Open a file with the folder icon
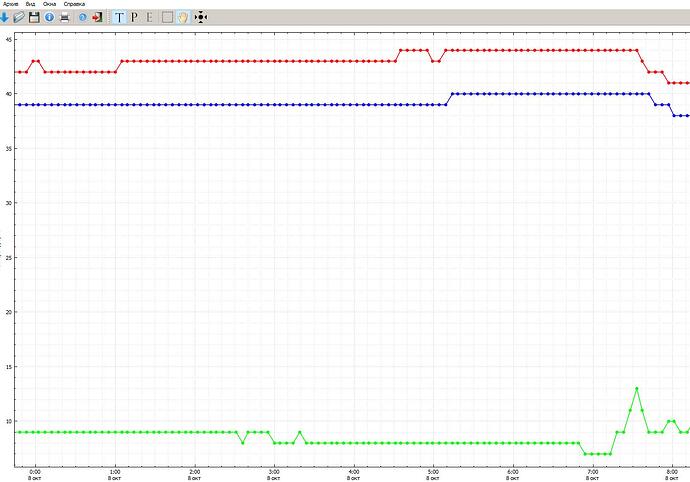The height and width of the screenshot is (482, 690). (x=19, y=18)
